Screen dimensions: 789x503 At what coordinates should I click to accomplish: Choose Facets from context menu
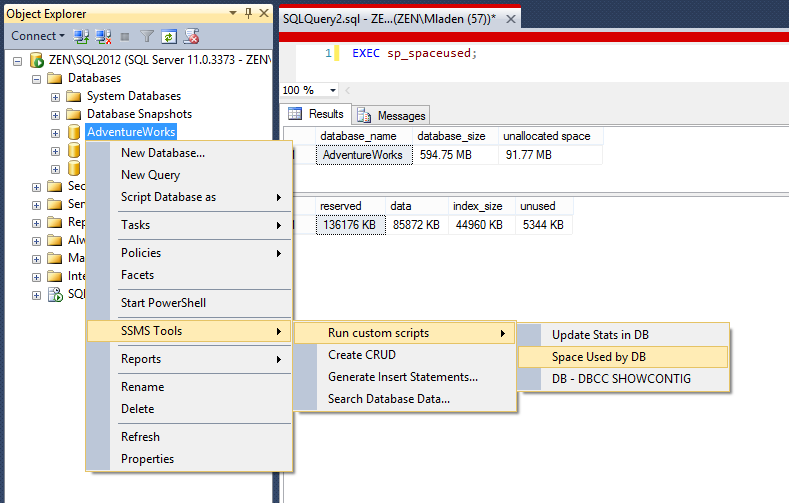[189, 275]
